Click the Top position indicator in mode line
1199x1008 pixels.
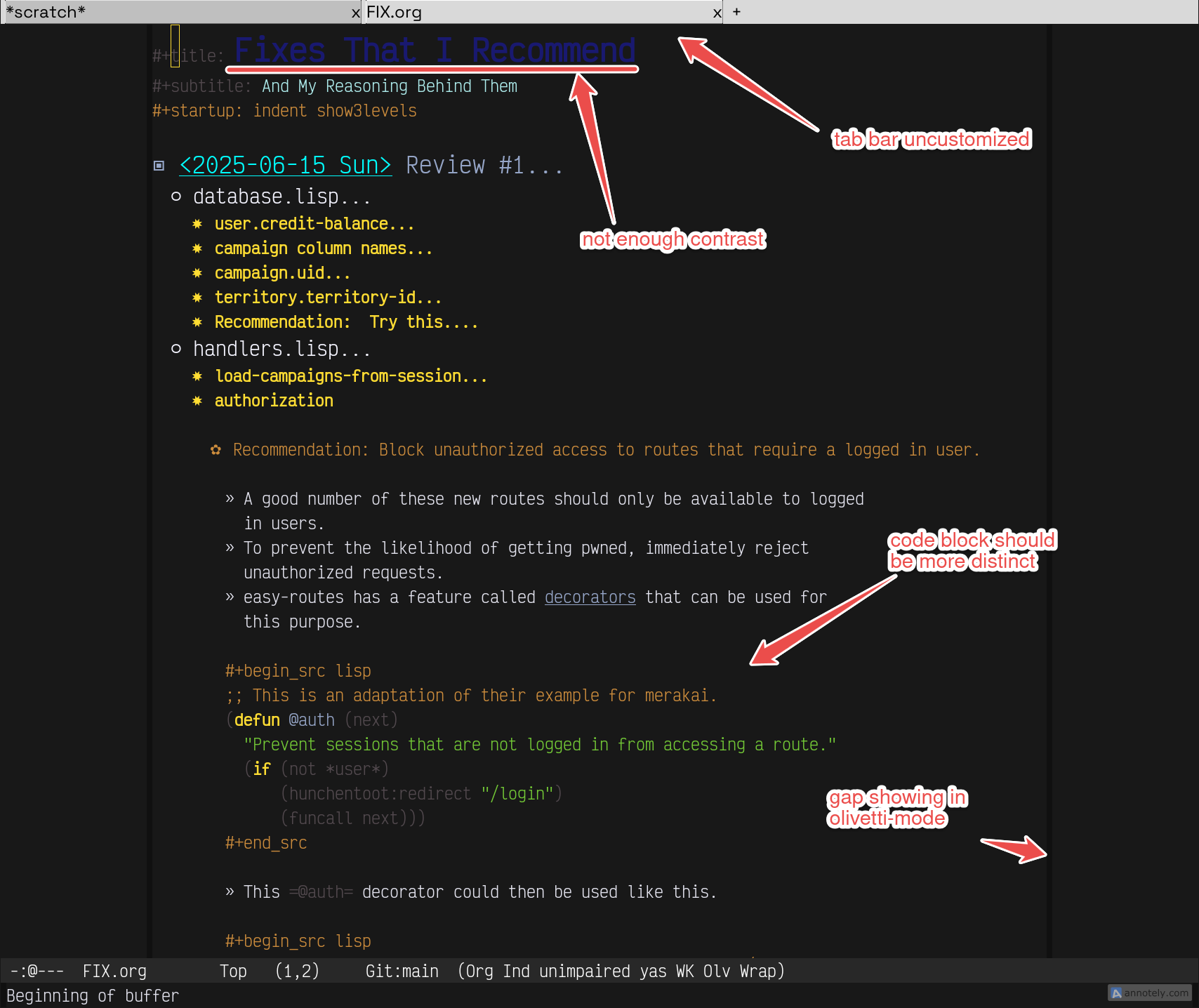tap(233, 971)
